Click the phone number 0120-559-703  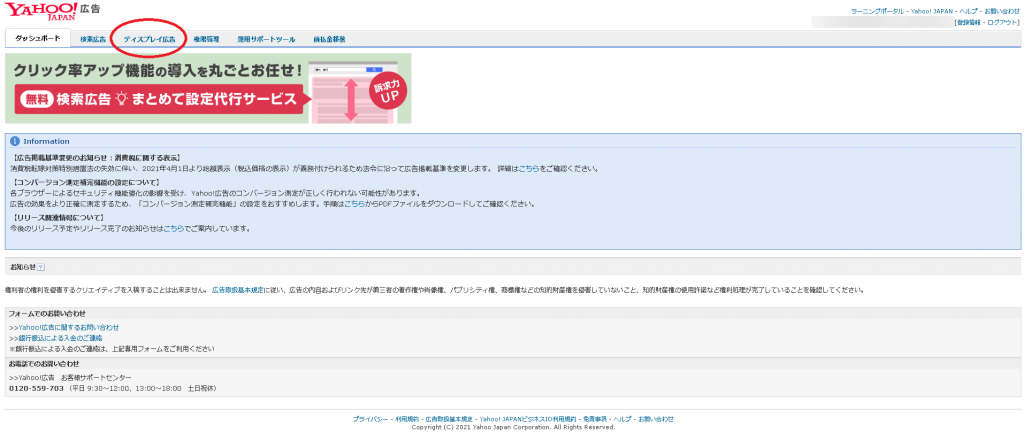[37, 388]
